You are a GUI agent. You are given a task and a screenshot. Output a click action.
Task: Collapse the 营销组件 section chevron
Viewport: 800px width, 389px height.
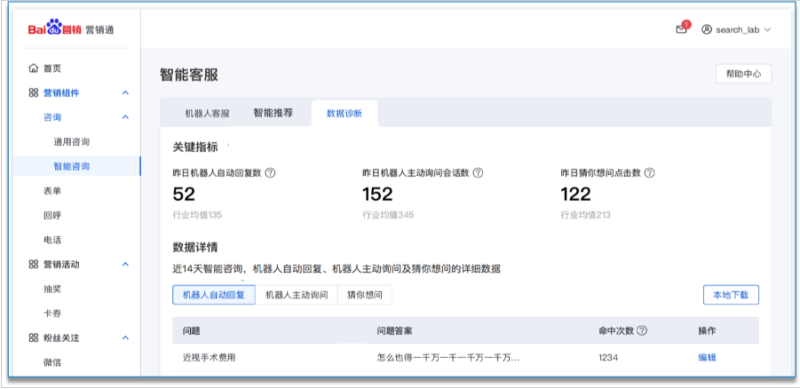pyautogui.click(x=126, y=93)
